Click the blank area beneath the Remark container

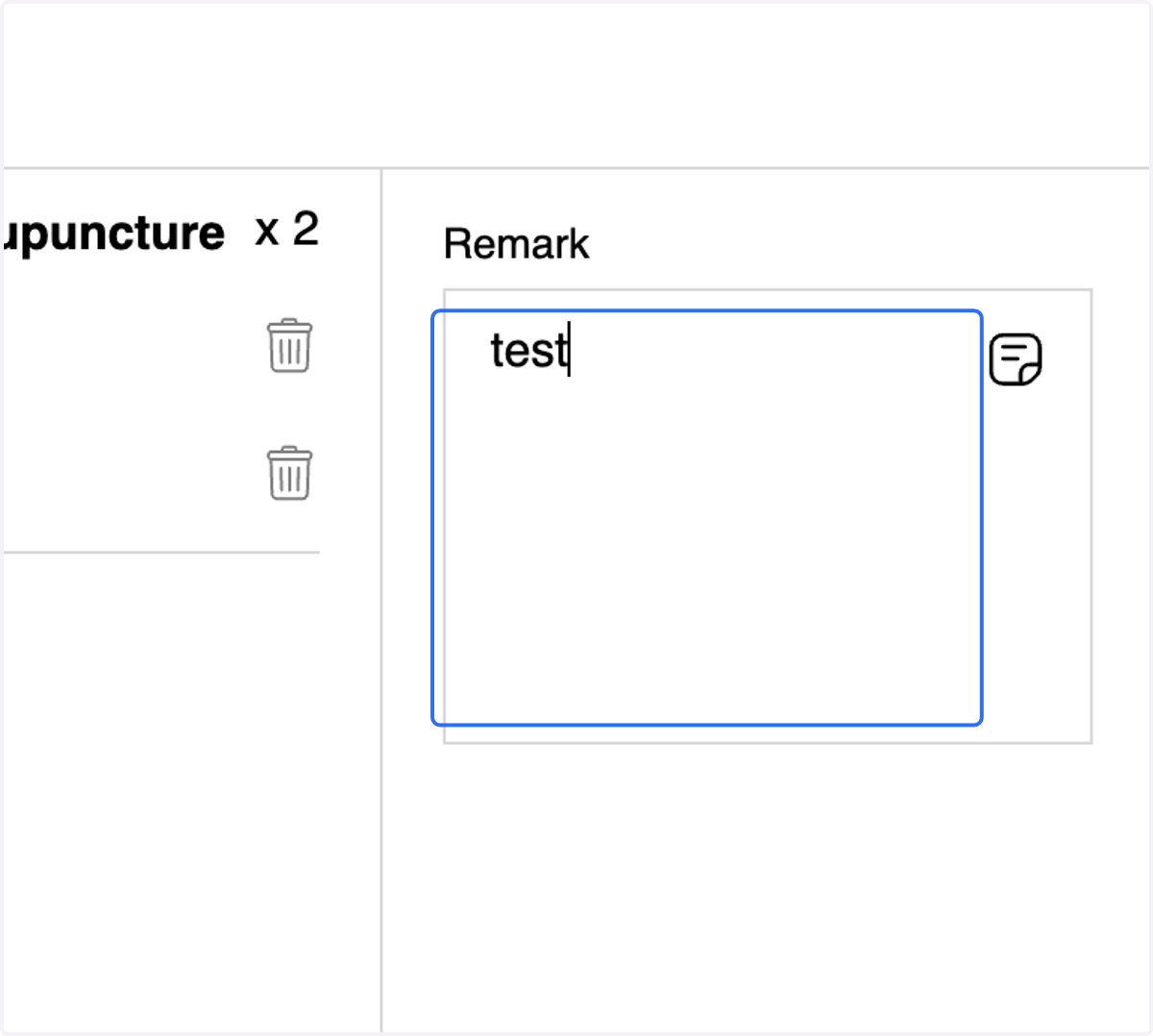coord(767,884)
